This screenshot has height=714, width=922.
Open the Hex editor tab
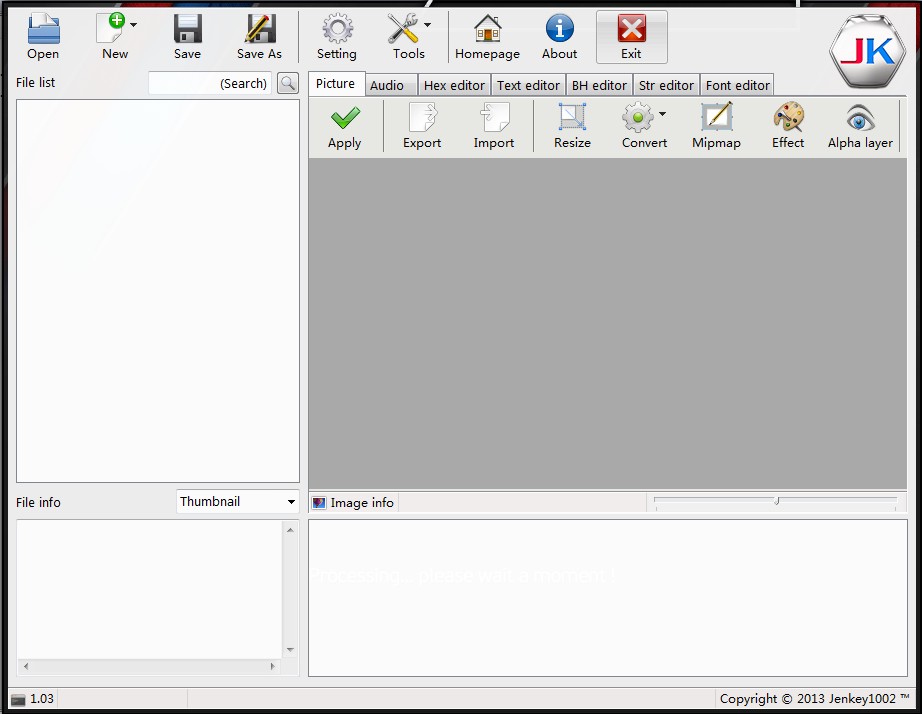454,85
